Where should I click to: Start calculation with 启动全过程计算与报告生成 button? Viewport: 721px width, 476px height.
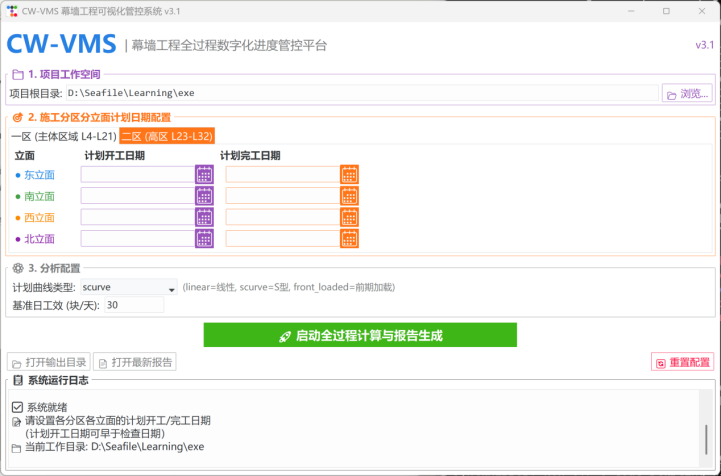click(360, 336)
